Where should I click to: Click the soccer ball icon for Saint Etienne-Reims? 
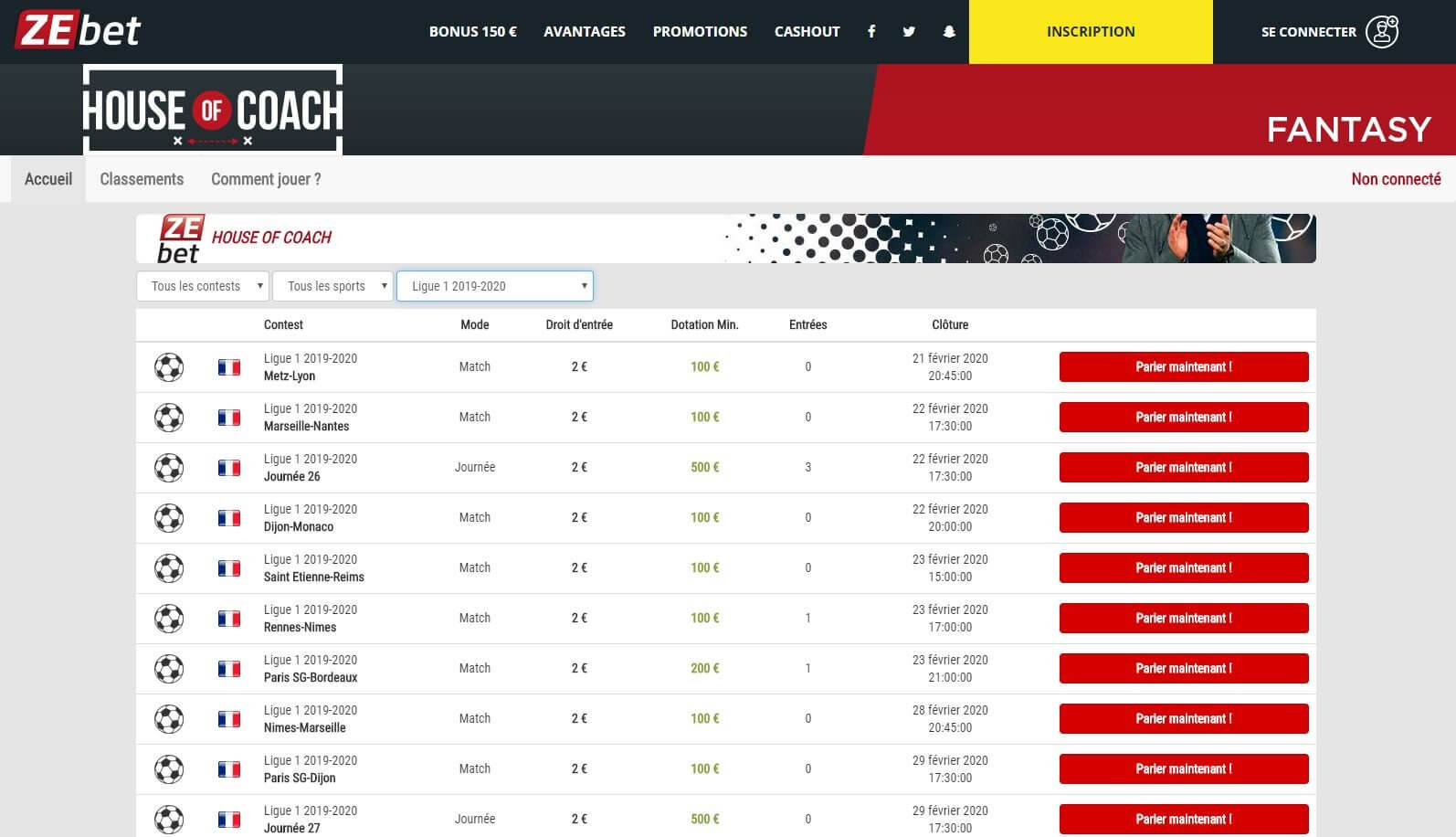pyautogui.click(x=169, y=568)
